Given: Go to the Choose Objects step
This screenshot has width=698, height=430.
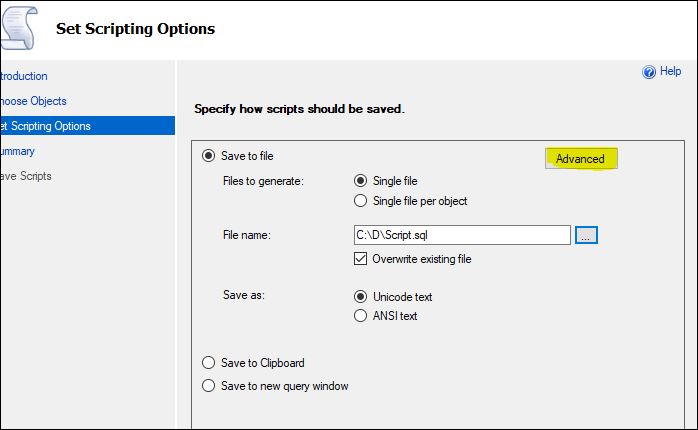Looking at the screenshot, I should point(34,101).
